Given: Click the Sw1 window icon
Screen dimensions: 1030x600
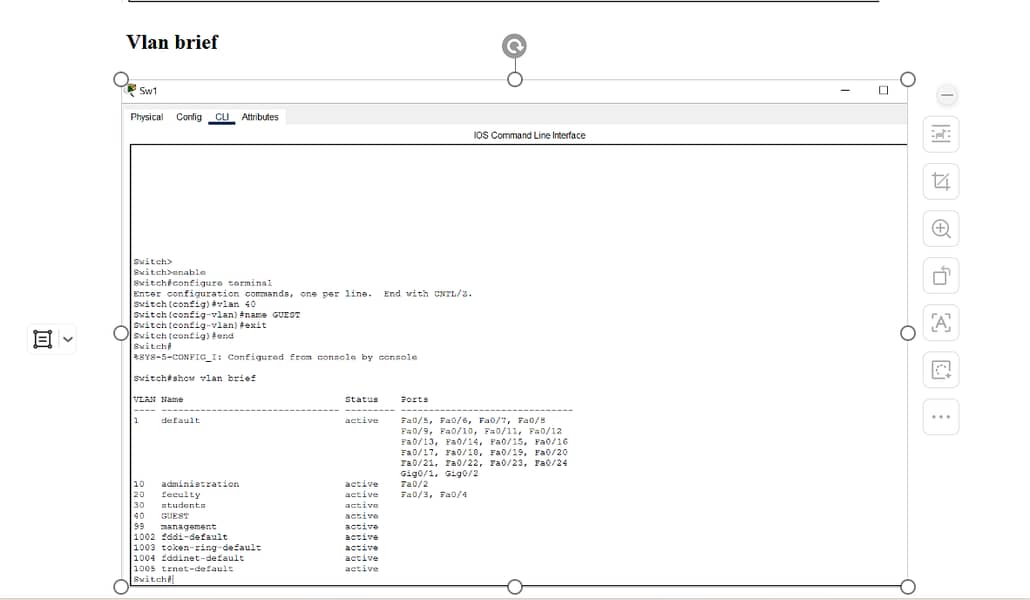Looking at the screenshot, I should [x=132, y=90].
